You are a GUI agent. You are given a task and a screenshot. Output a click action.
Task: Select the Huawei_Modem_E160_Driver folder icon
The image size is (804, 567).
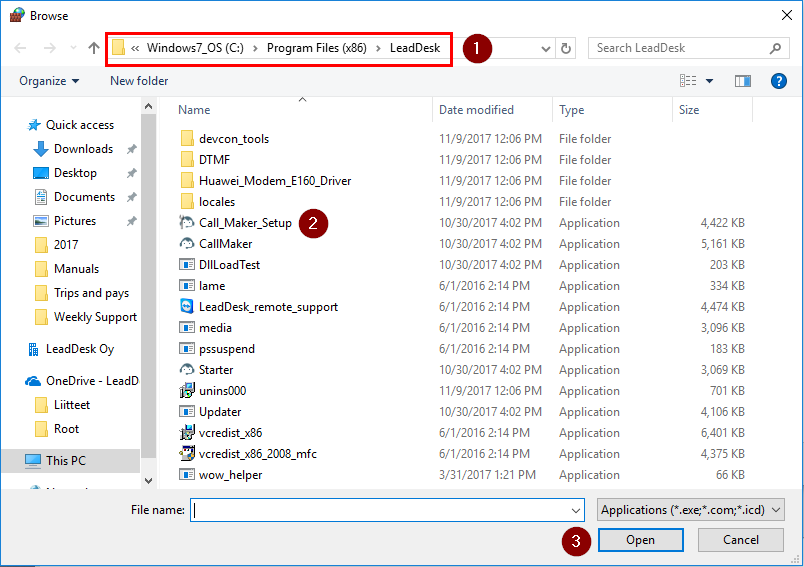click(x=187, y=181)
